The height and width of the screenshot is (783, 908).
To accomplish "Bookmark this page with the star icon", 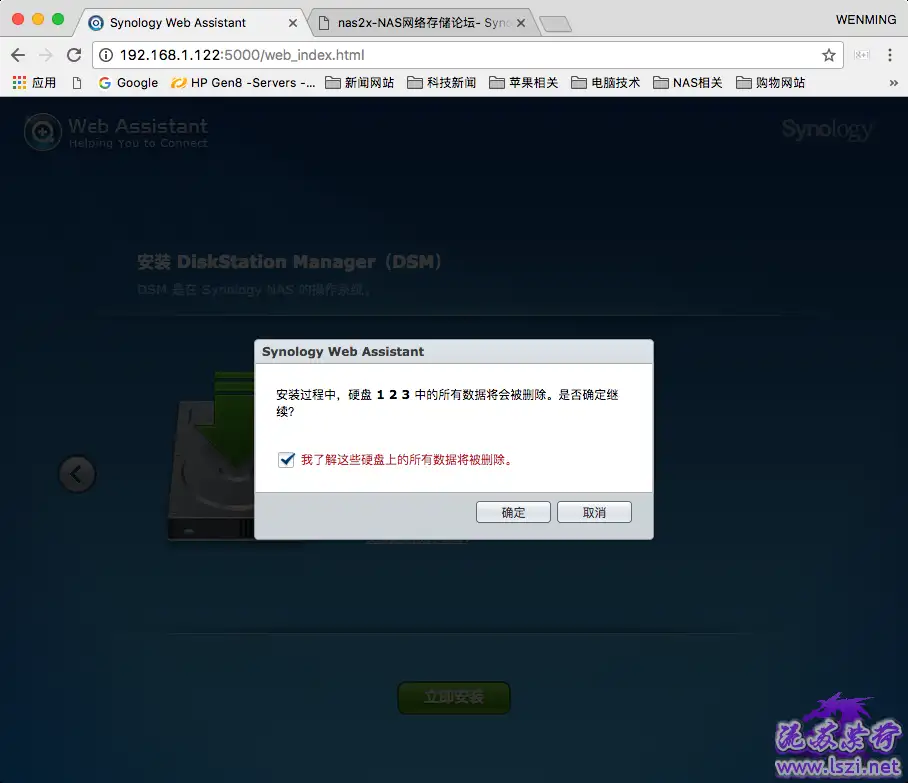I will (829, 55).
